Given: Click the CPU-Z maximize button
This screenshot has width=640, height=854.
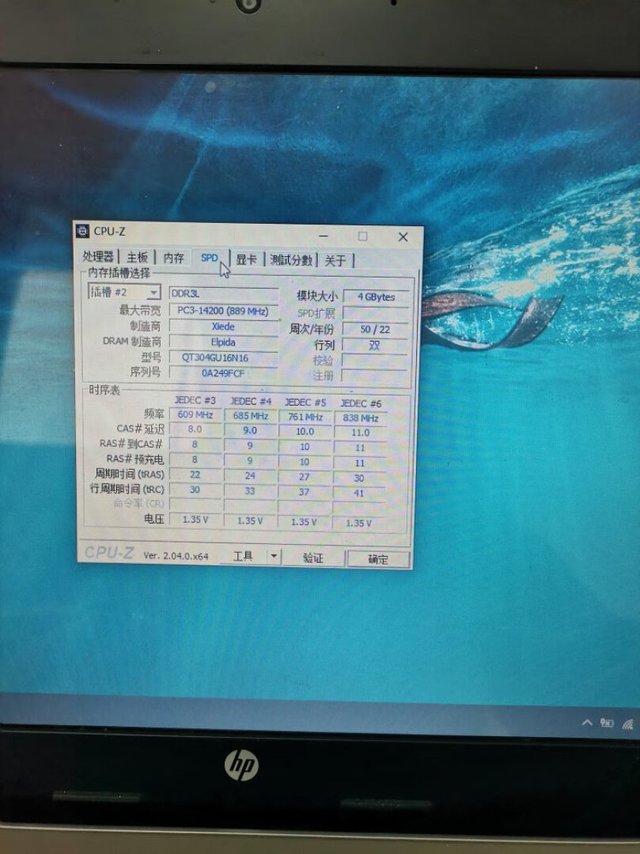Looking at the screenshot, I should click(x=363, y=236).
